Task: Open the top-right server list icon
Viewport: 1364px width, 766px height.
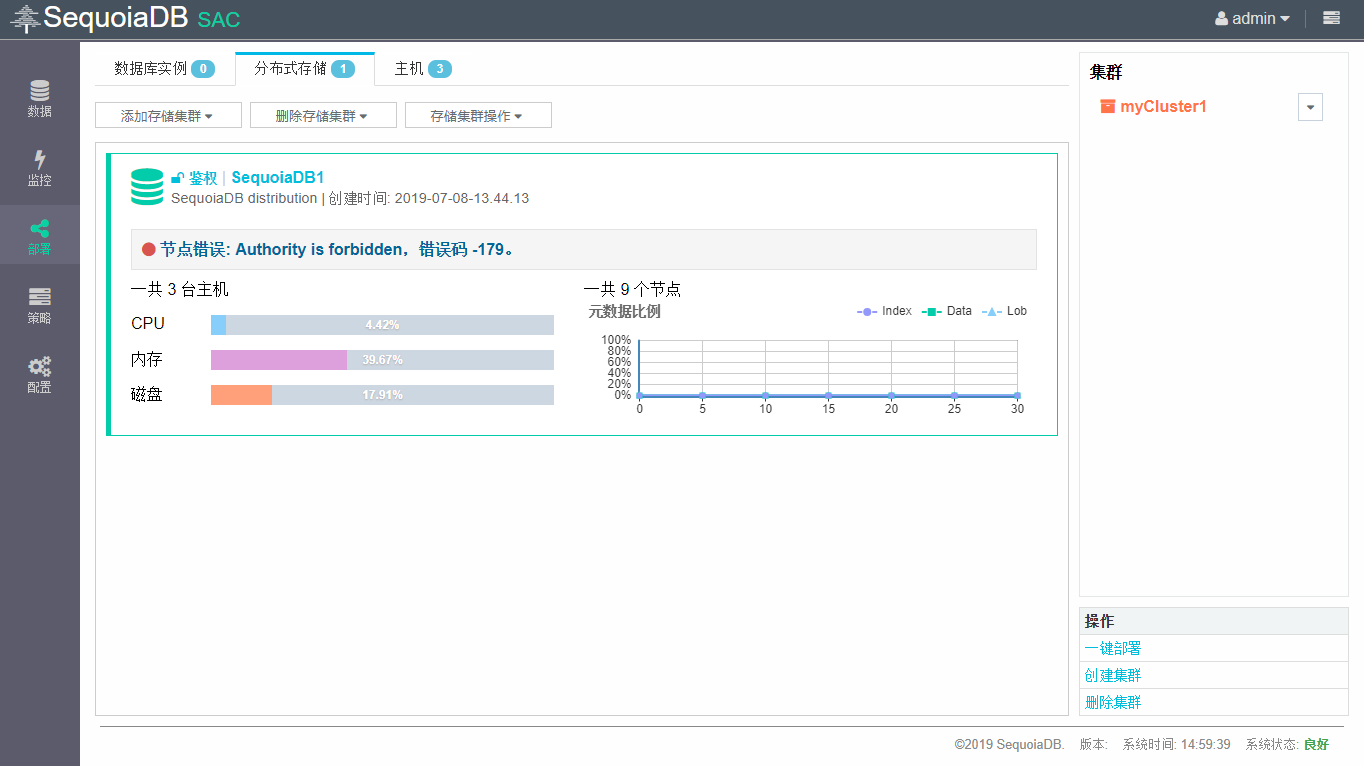Action: (1331, 18)
